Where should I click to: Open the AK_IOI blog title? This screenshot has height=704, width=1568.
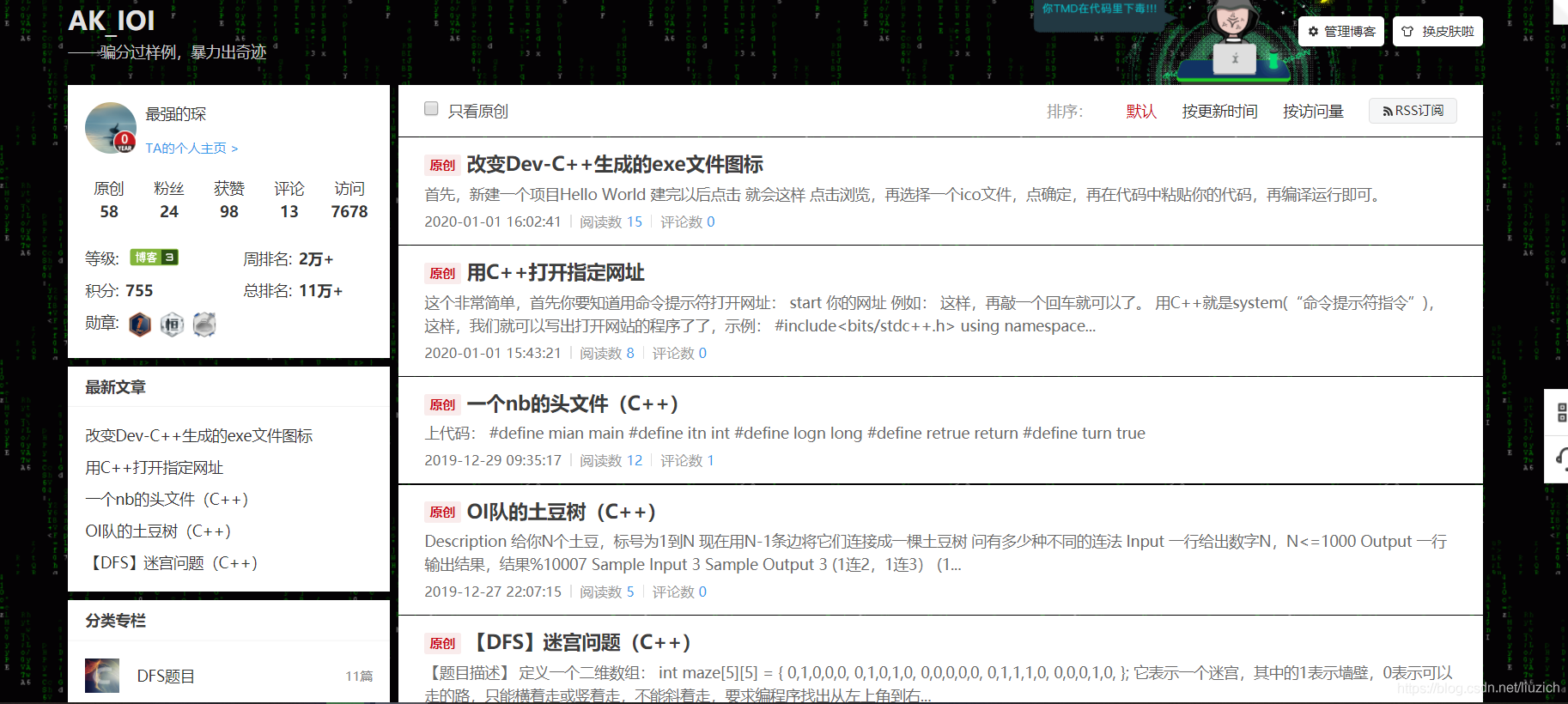[112, 21]
